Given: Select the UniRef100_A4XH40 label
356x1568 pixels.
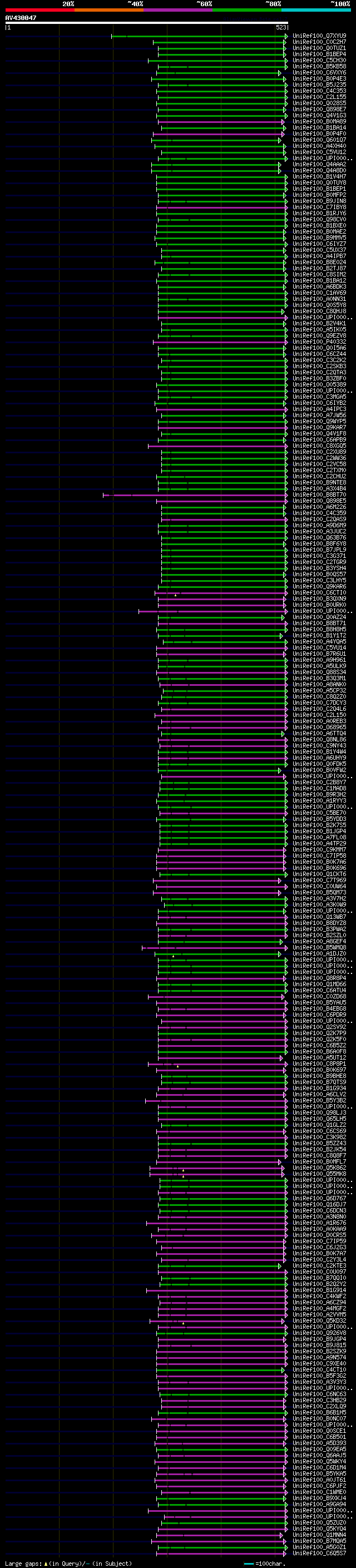Looking at the screenshot, I should 319,146.
